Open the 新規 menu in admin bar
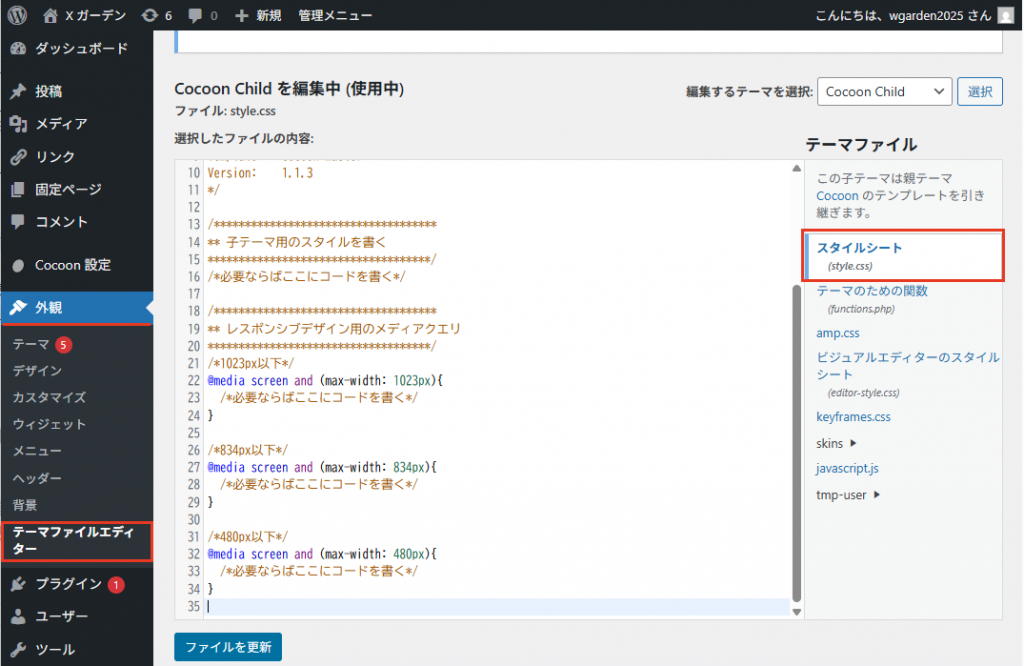This screenshot has width=1024, height=666. [258, 15]
